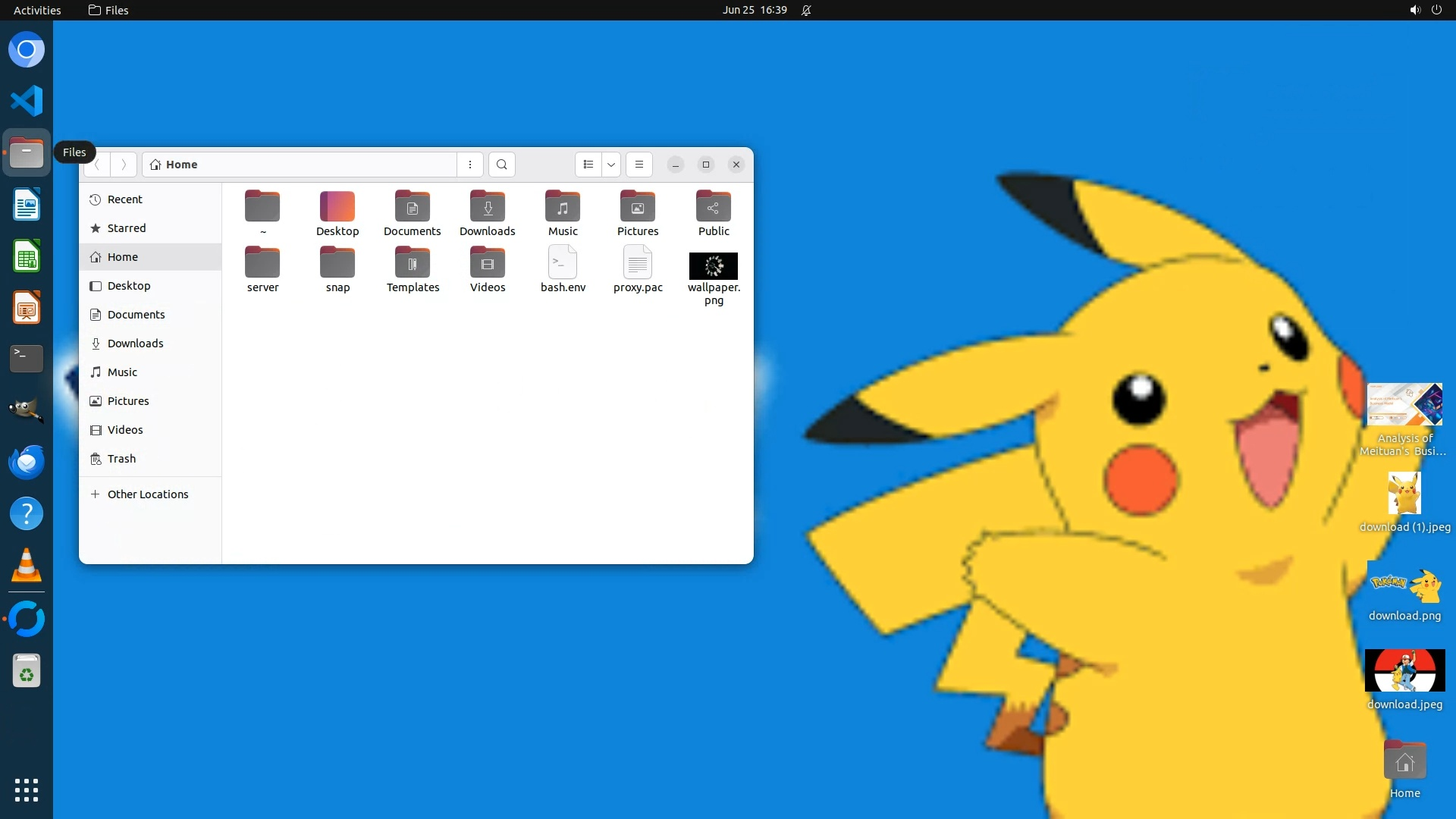
Task: Open Other Locations in sidebar
Action: (148, 494)
